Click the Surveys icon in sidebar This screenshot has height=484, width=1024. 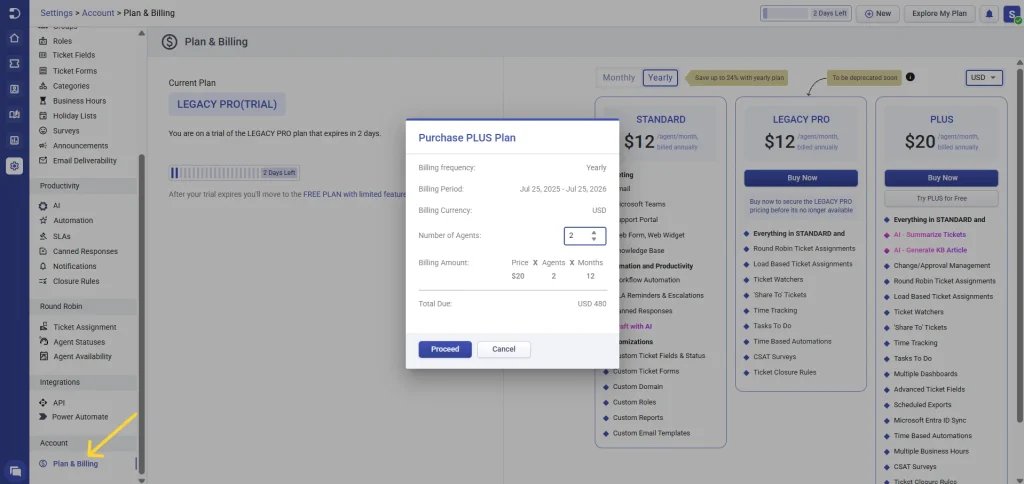tap(43, 131)
